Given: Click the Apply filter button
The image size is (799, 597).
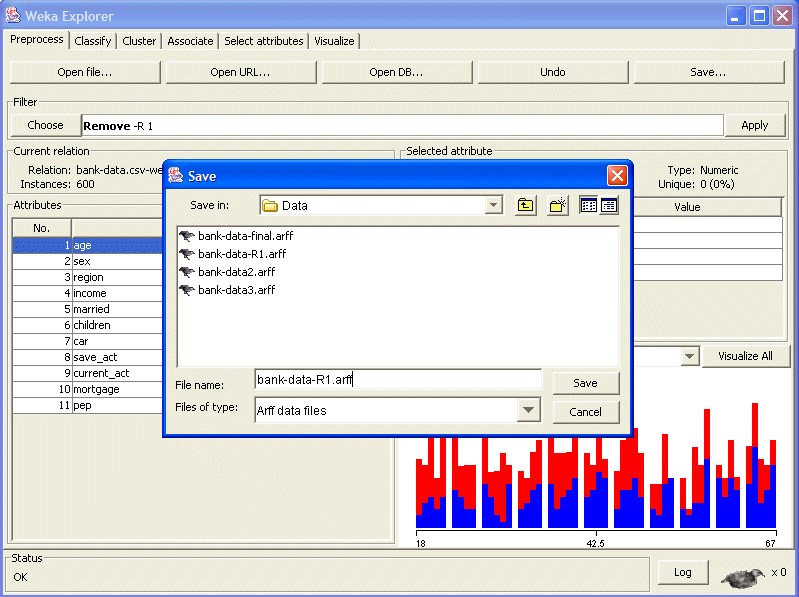Looking at the screenshot, I should point(754,125).
